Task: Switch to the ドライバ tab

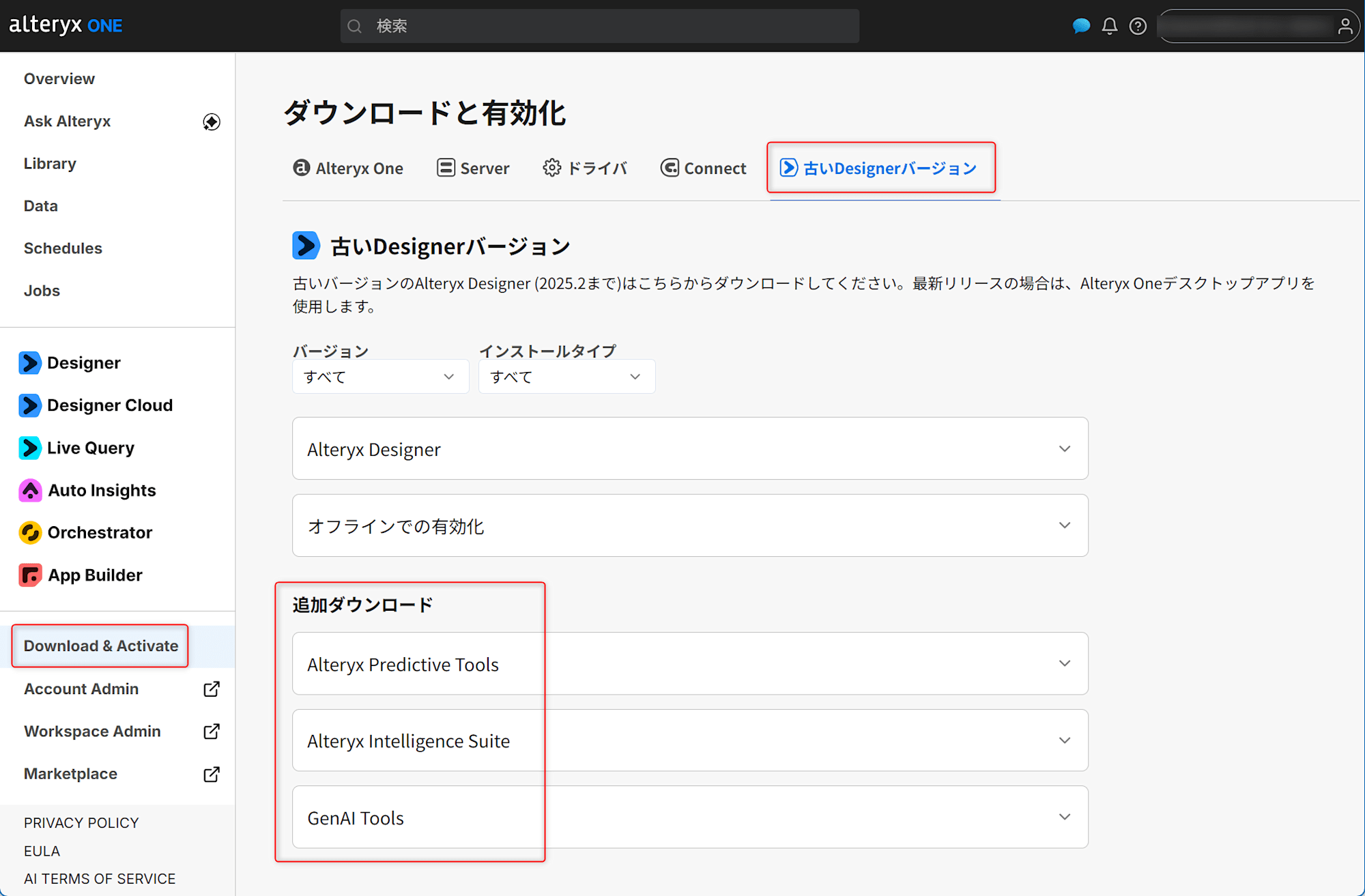Action: (x=586, y=168)
